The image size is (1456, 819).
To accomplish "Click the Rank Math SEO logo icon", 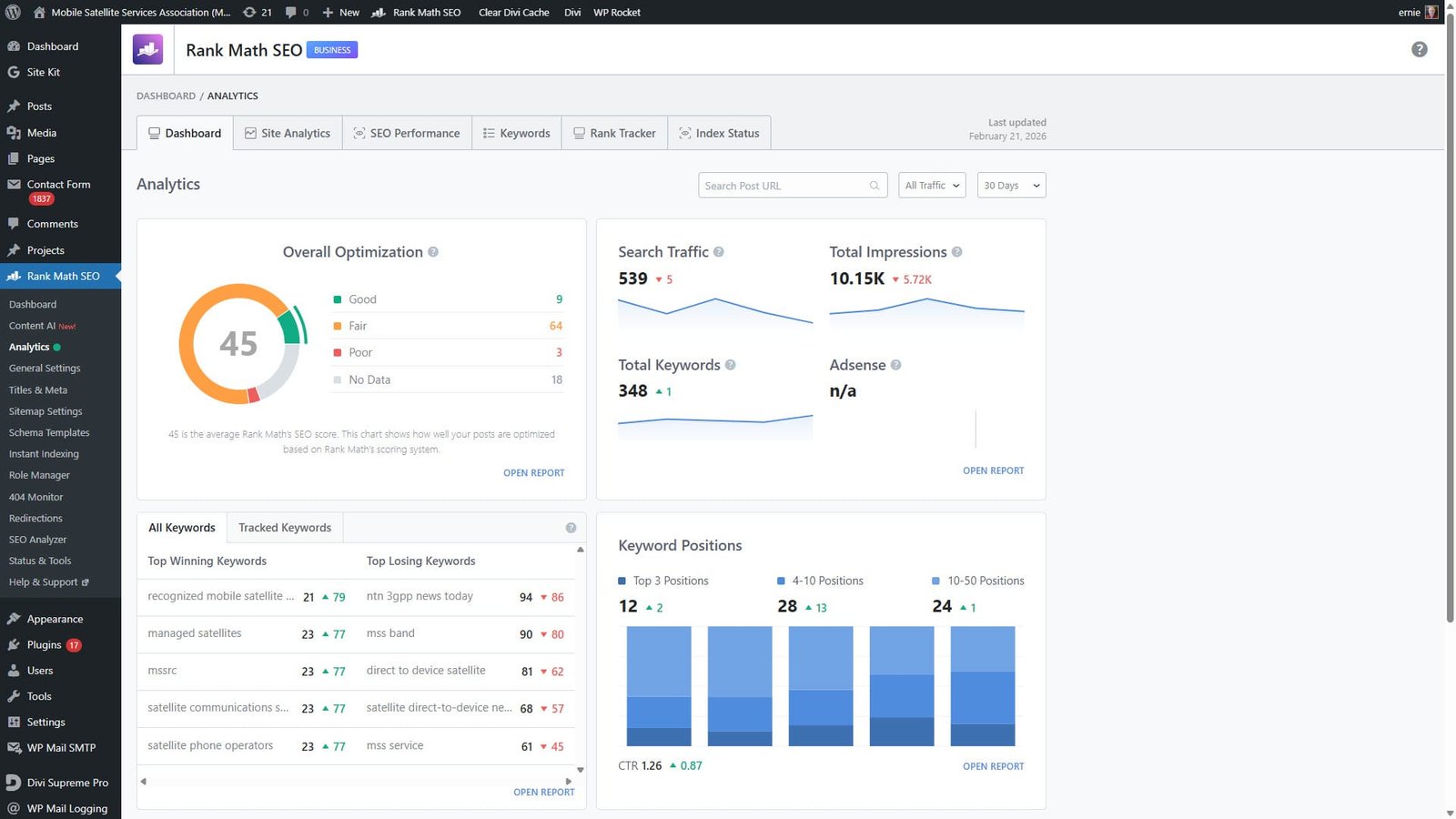I will tap(147, 49).
